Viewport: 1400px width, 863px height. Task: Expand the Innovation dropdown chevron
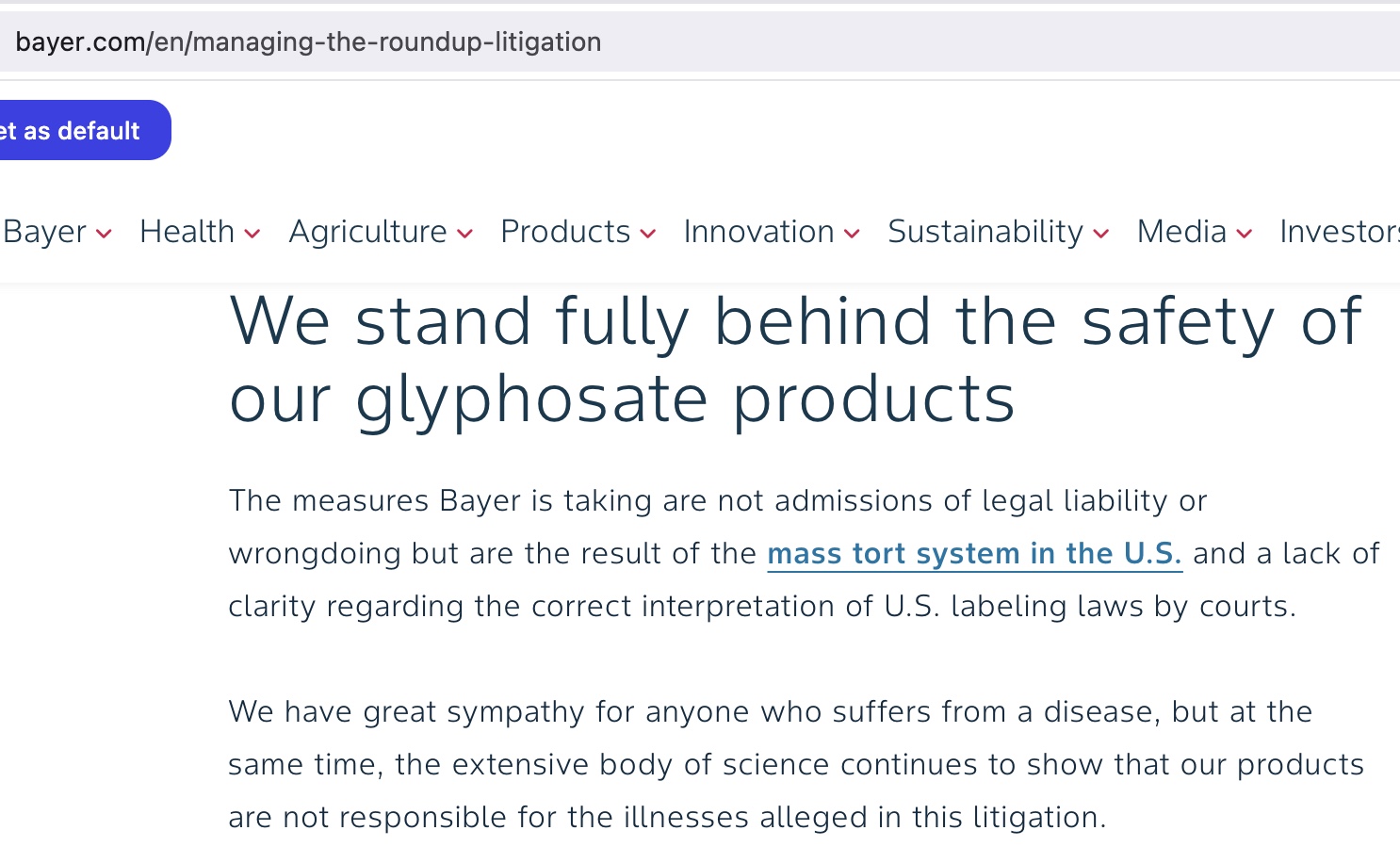[x=852, y=234]
